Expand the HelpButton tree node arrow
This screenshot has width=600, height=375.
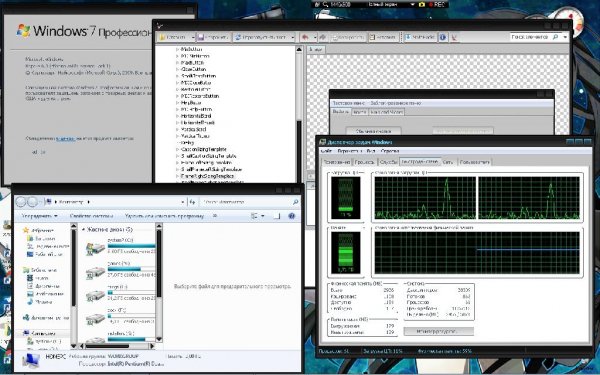click(x=177, y=103)
